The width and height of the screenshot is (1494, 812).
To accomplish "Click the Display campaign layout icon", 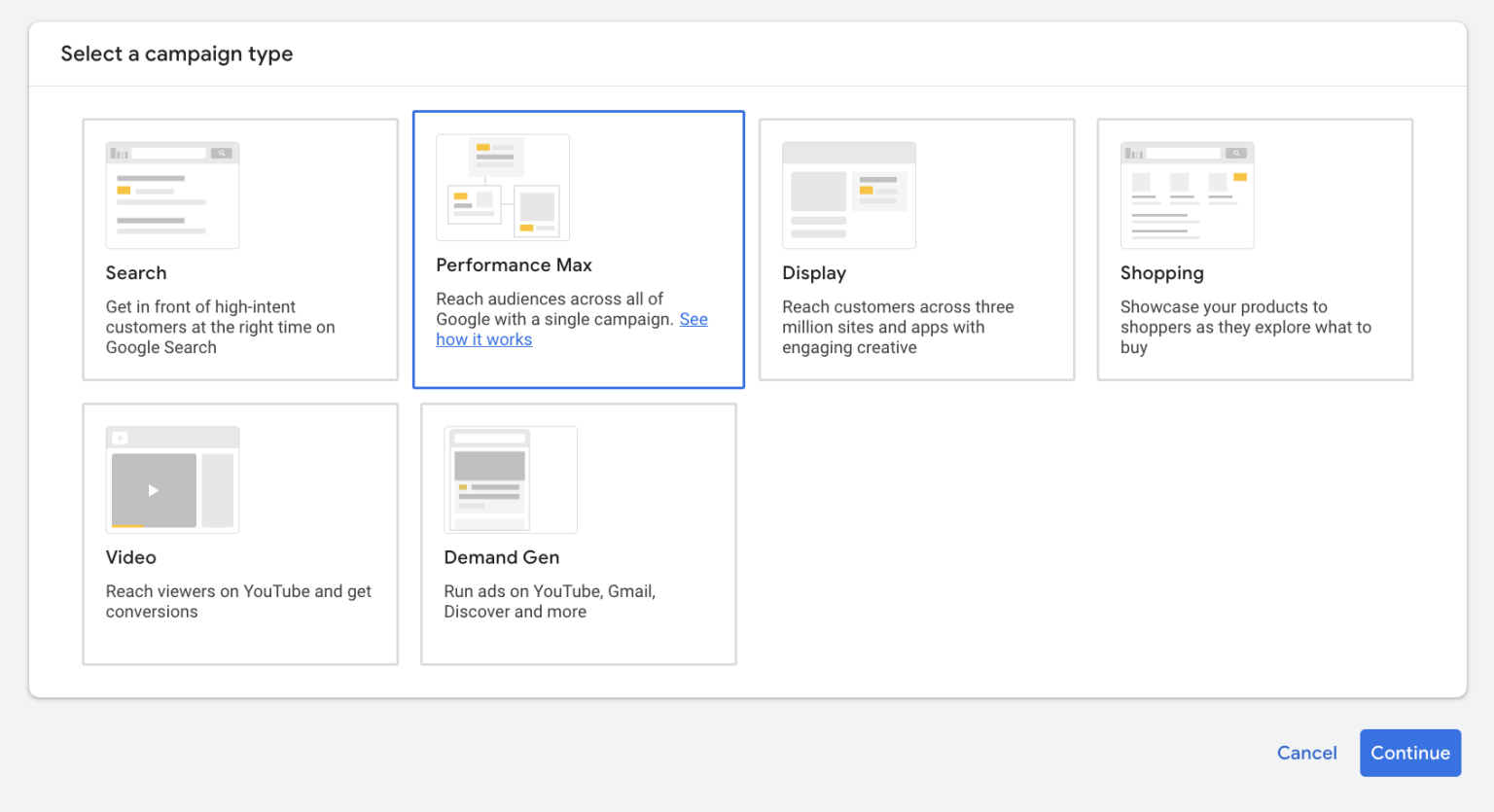I will [x=848, y=194].
